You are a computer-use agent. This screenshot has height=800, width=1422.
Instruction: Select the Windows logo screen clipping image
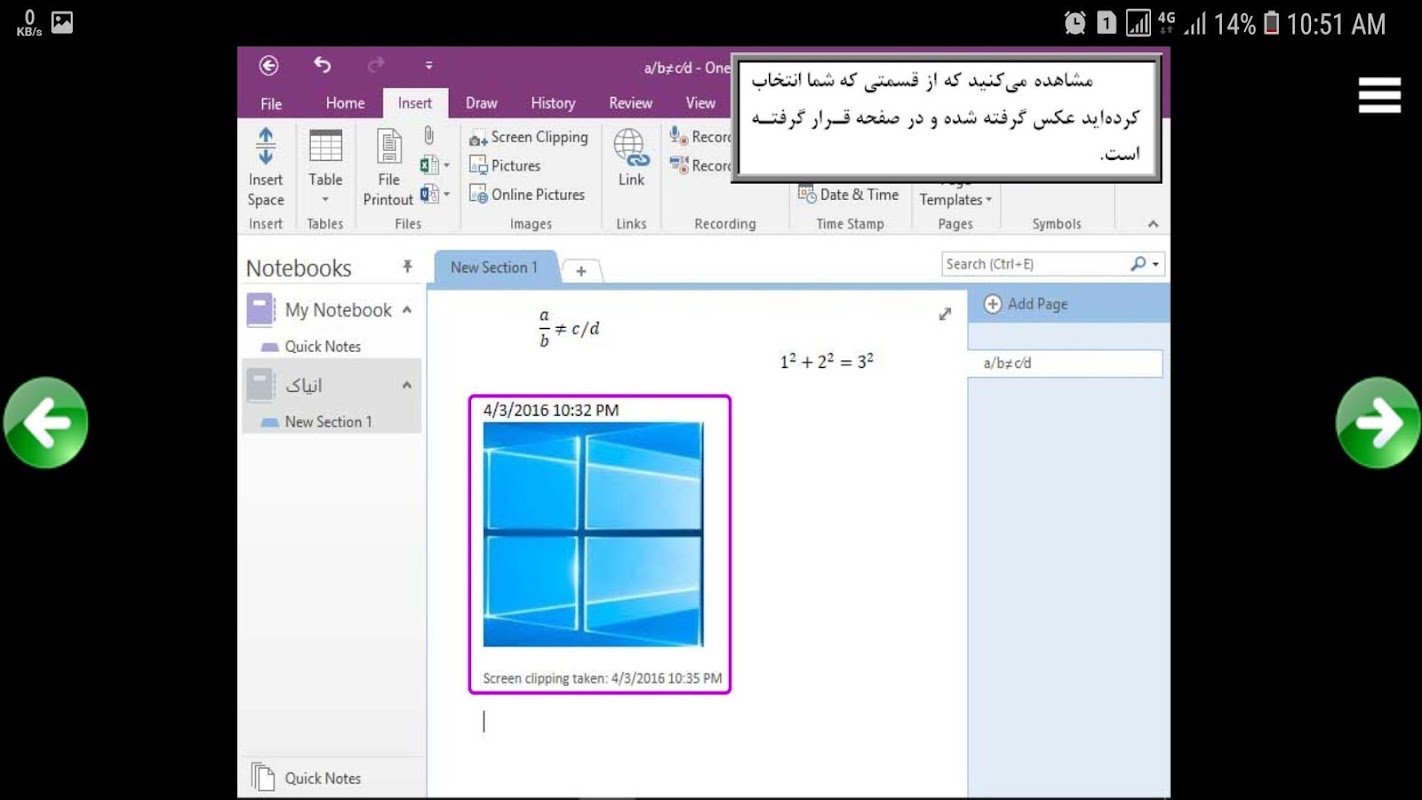(x=593, y=534)
